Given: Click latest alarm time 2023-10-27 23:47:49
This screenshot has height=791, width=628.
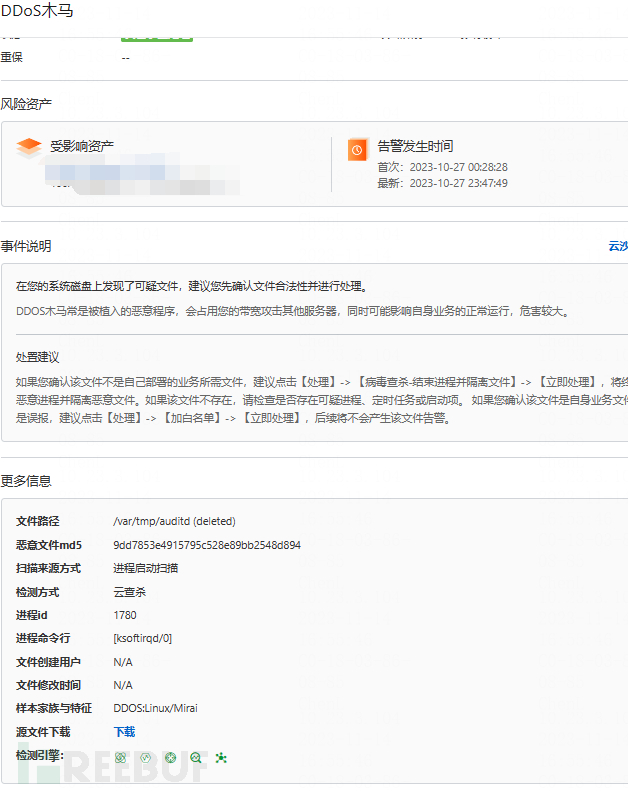Looking at the screenshot, I should pos(459,183).
